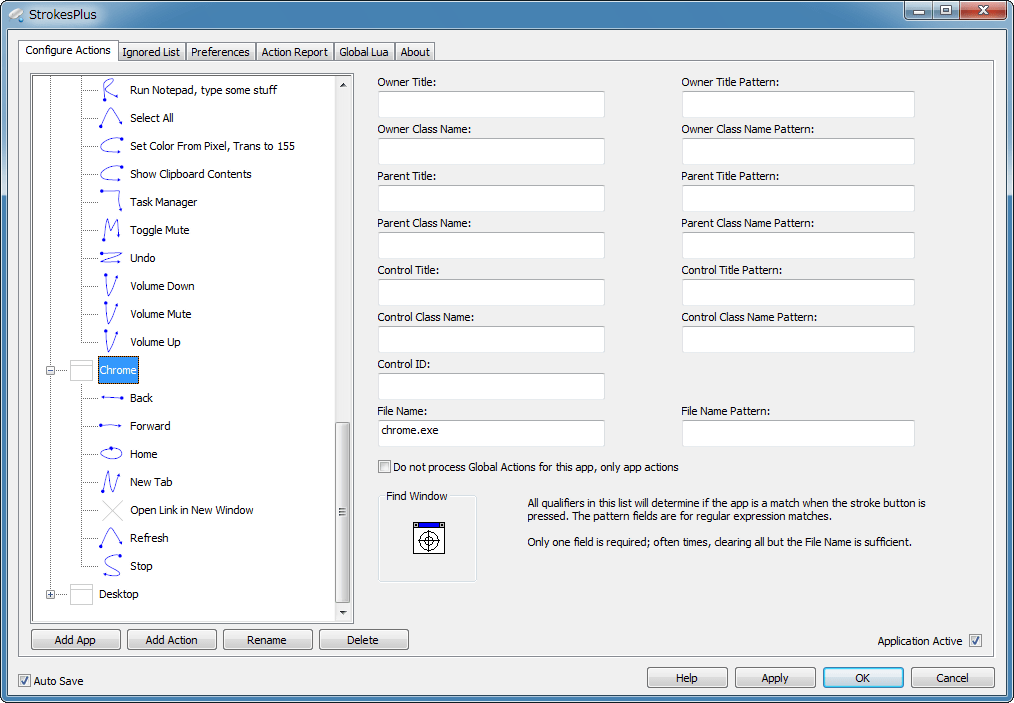This screenshot has height=703, width=1014.
Task: Confirm with the OK button
Action: (x=863, y=678)
